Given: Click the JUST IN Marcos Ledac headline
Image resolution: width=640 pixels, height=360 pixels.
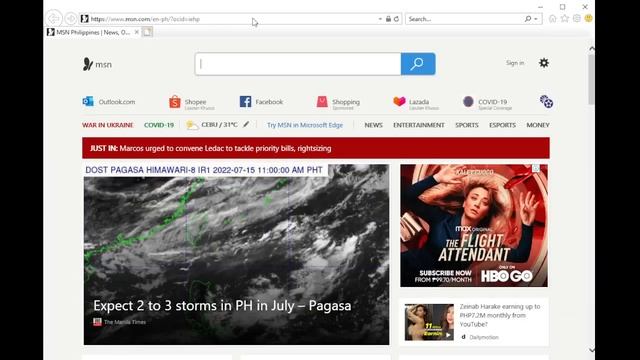Looking at the screenshot, I should pos(211,149).
